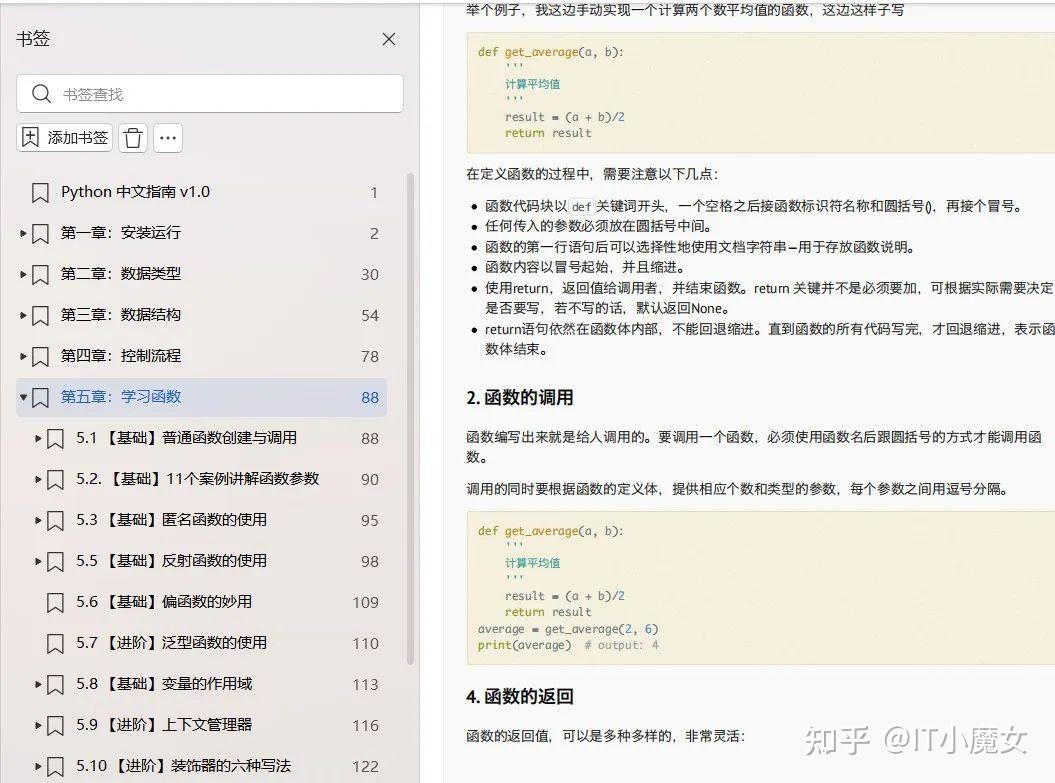Expand the 5.9 上下文管理器 section

[37, 725]
